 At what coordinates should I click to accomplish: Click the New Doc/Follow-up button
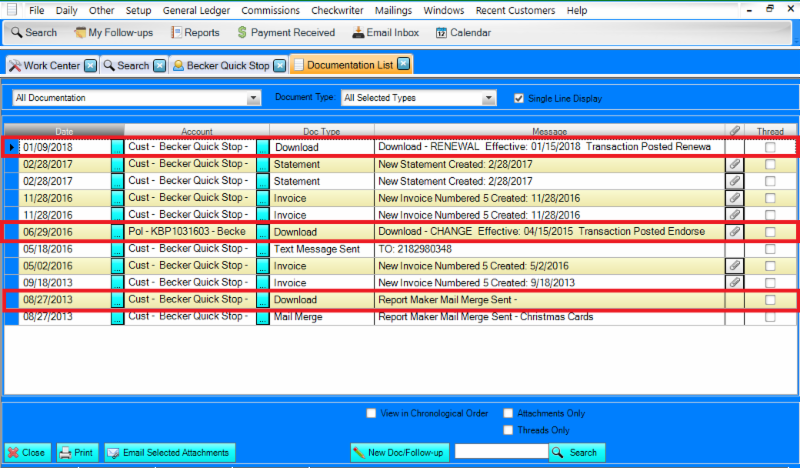coord(398,452)
